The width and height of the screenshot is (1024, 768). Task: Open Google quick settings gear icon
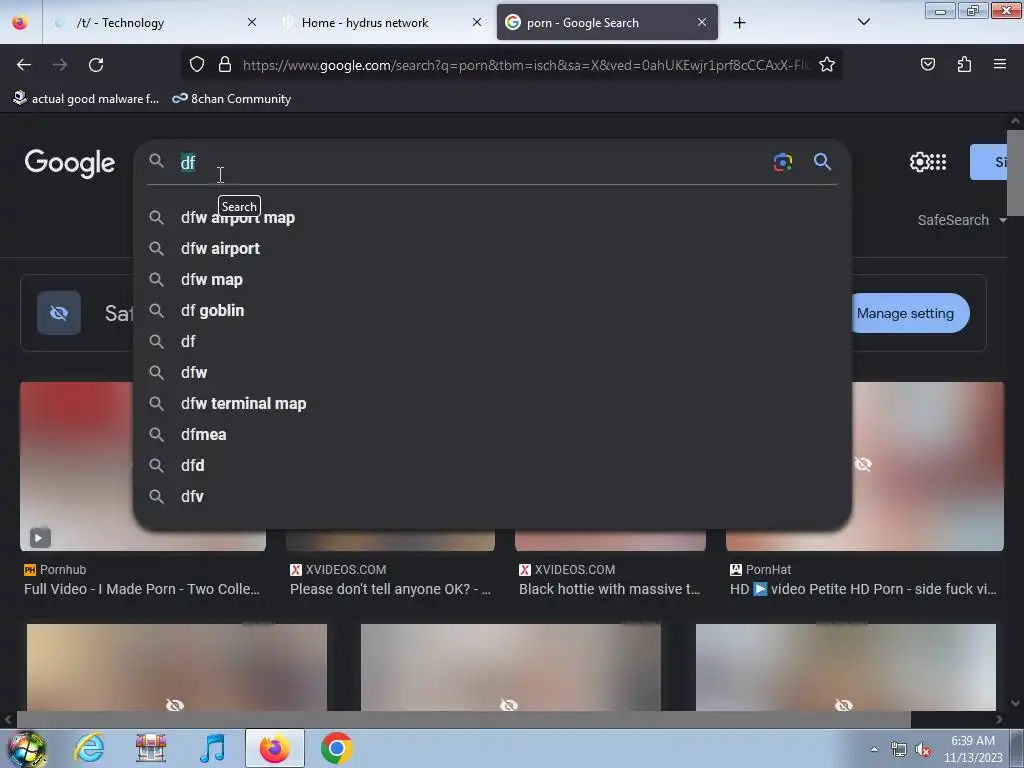click(919, 162)
